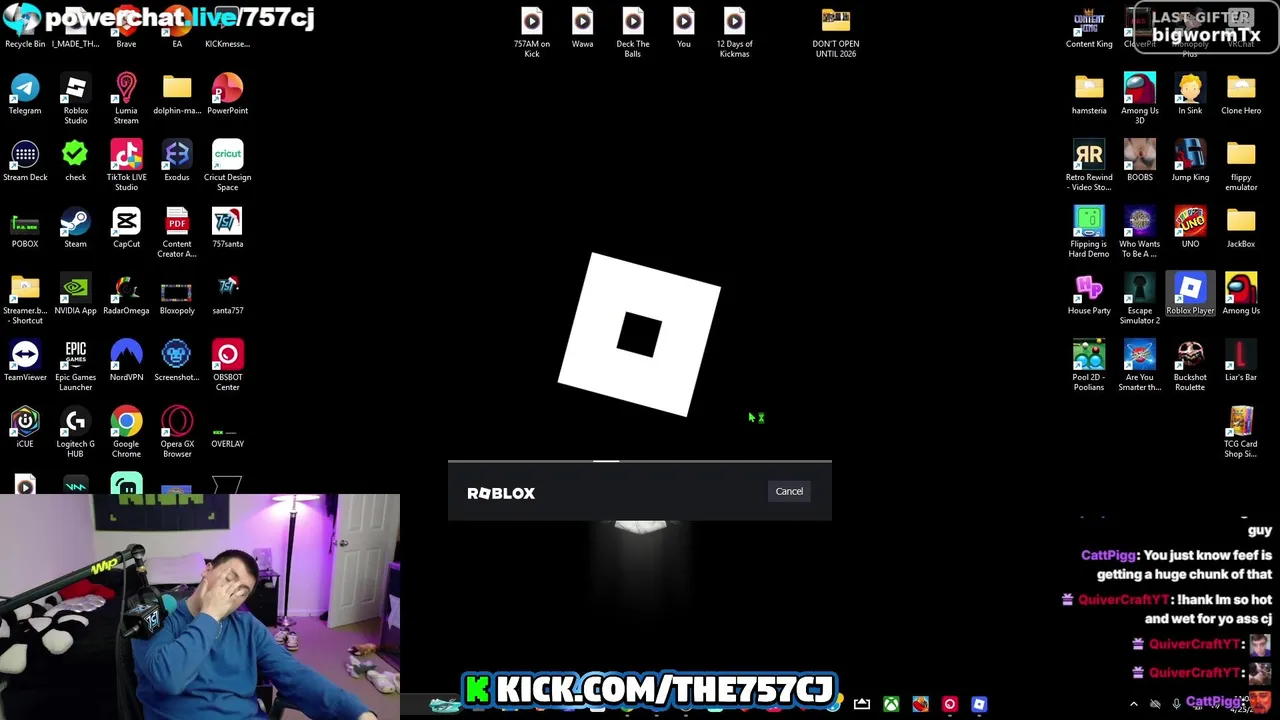Open the TeamViewer shortcut
The image size is (1280, 720).
pyautogui.click(x=25, y=360)
